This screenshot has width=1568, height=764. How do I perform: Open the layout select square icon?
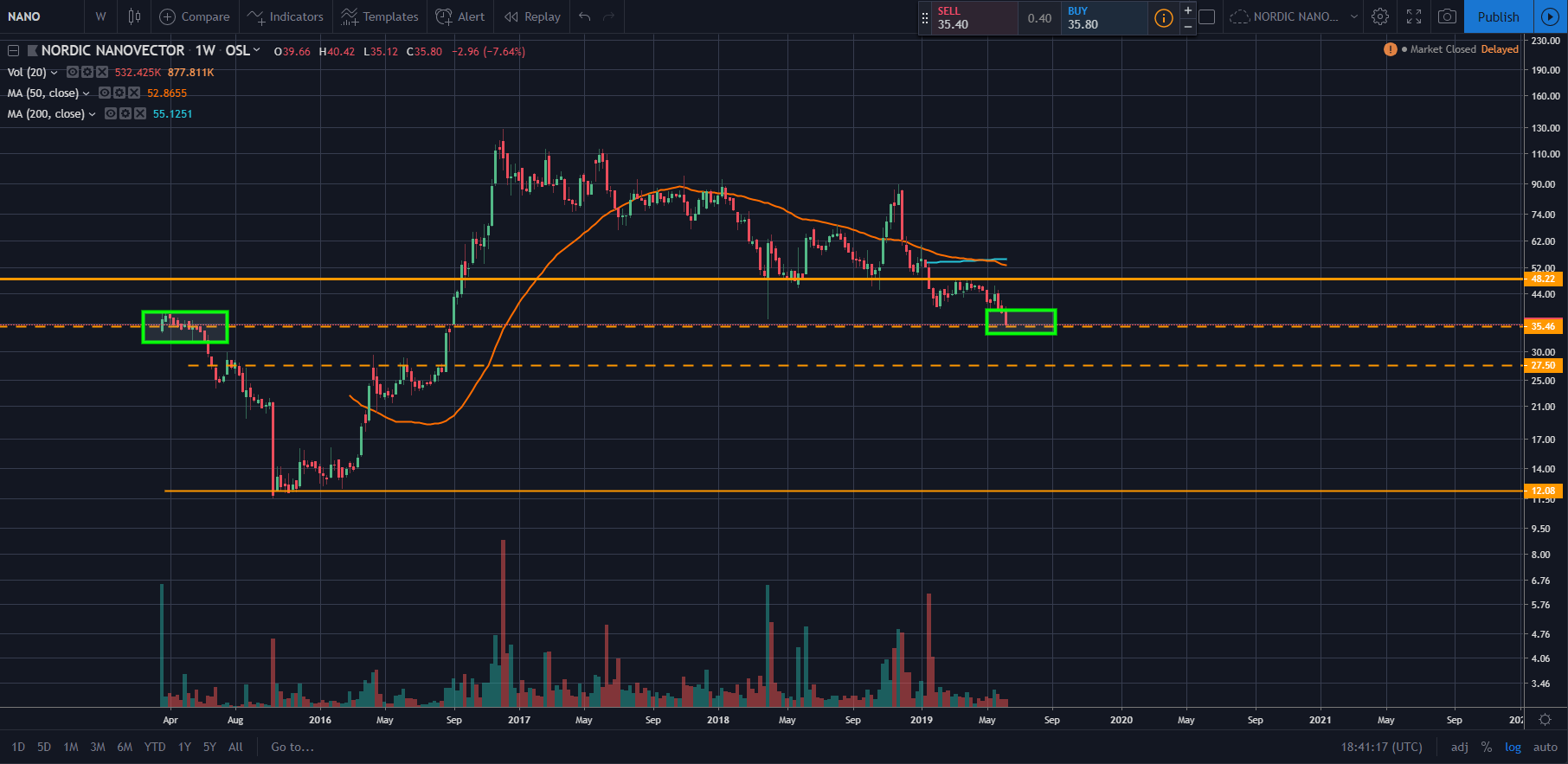coord(1207,16)
